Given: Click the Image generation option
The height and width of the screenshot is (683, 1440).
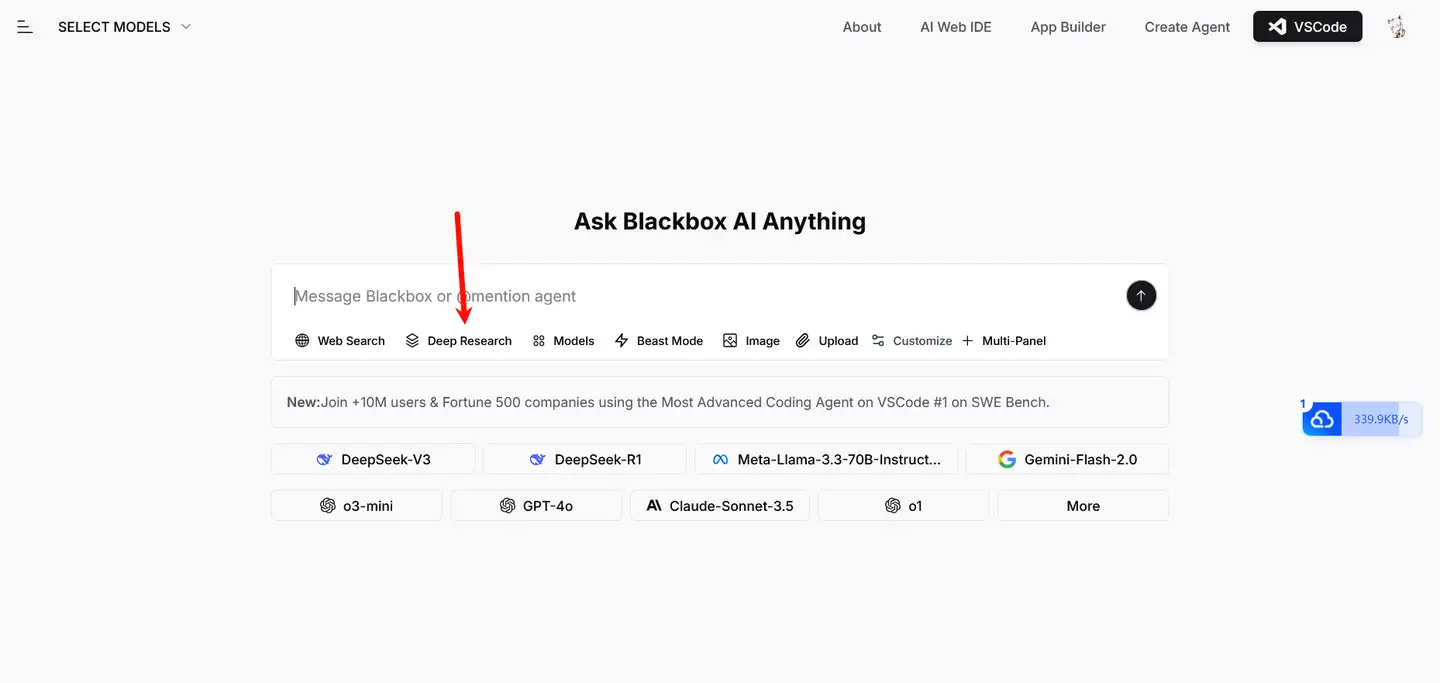Looking at the screenshot, I should pyautogui.click(x=751, y=341).
